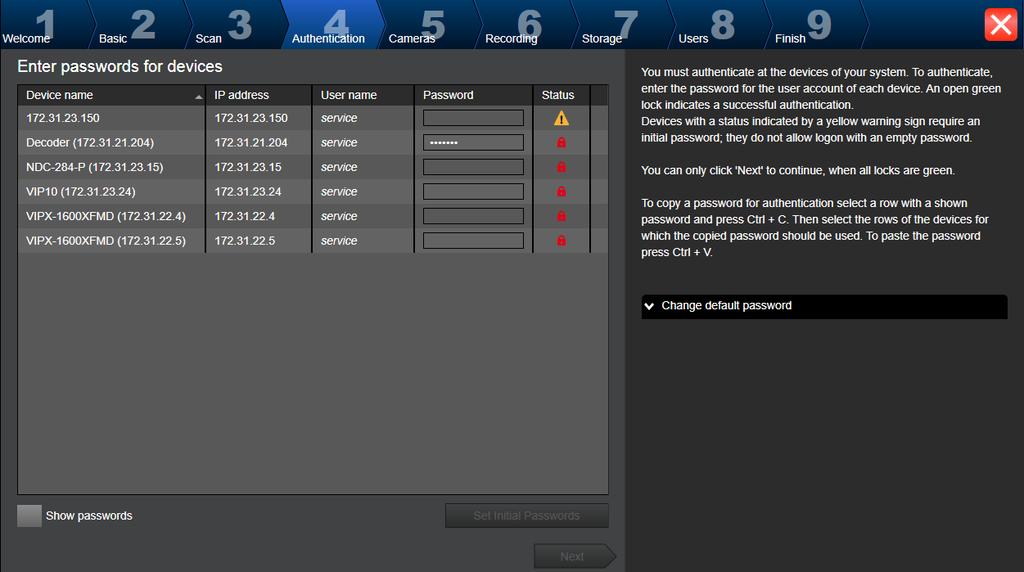Expand the Change default password section
Viewport: 1024px width, 572px height.
coord(824,306)
